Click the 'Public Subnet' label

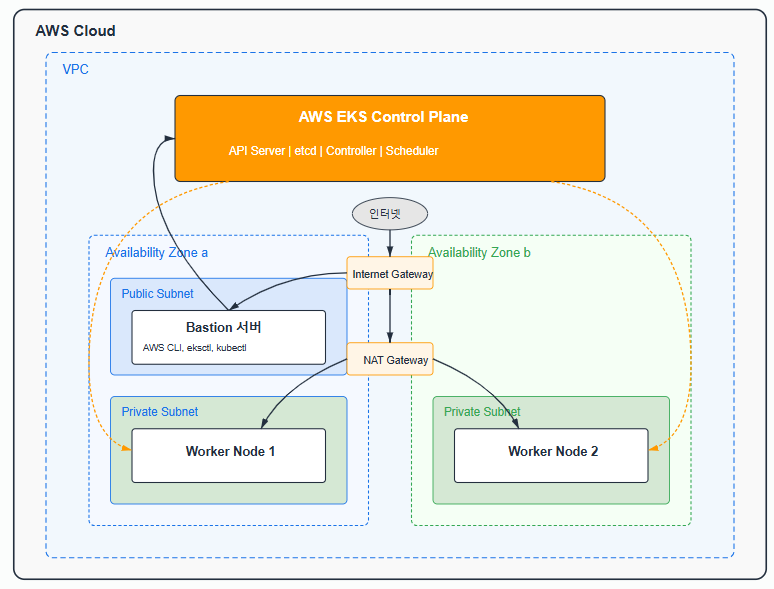click(x=157, y=293)
